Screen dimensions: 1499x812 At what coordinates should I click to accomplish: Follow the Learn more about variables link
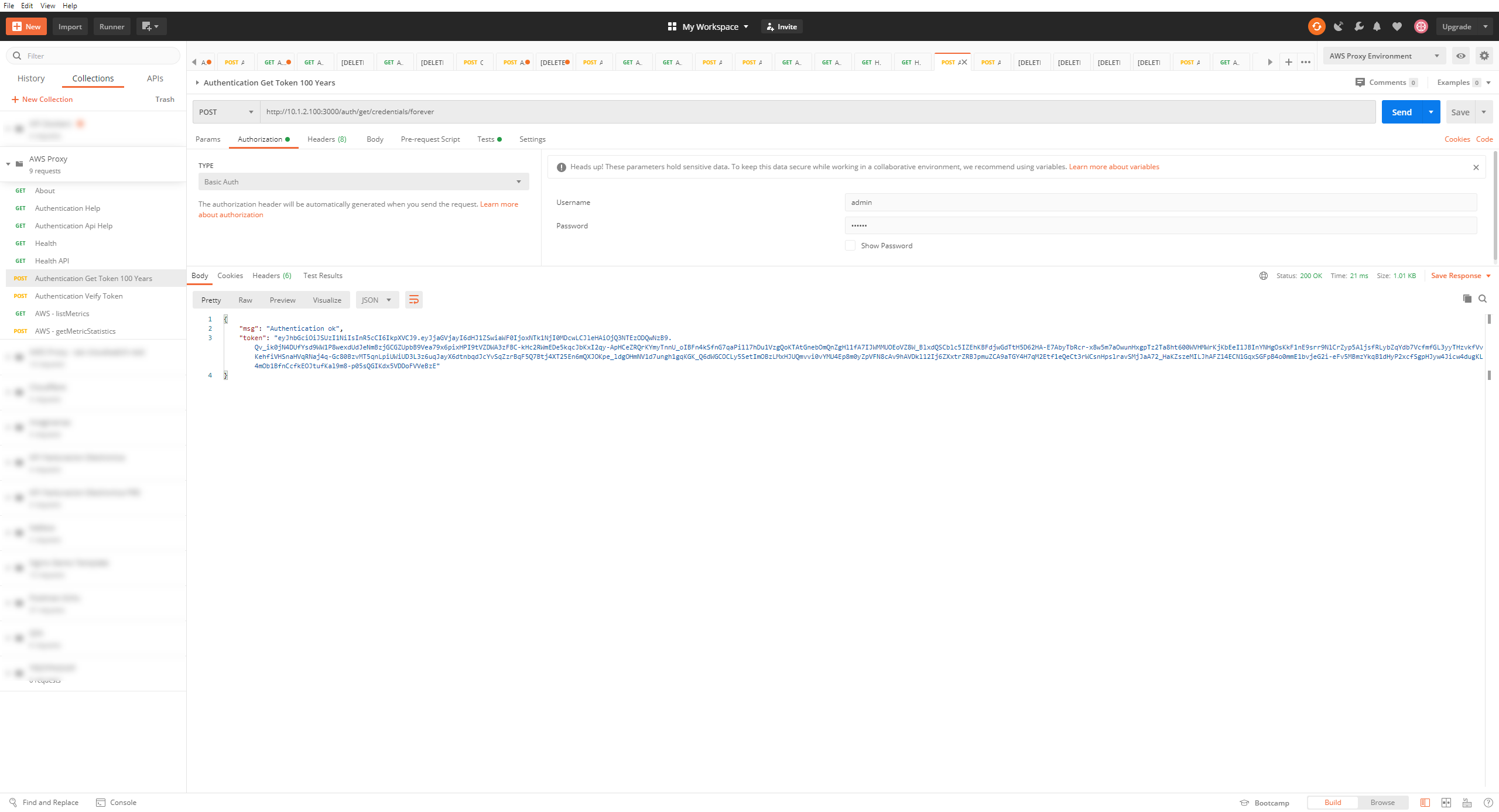tap(1114, 167)
